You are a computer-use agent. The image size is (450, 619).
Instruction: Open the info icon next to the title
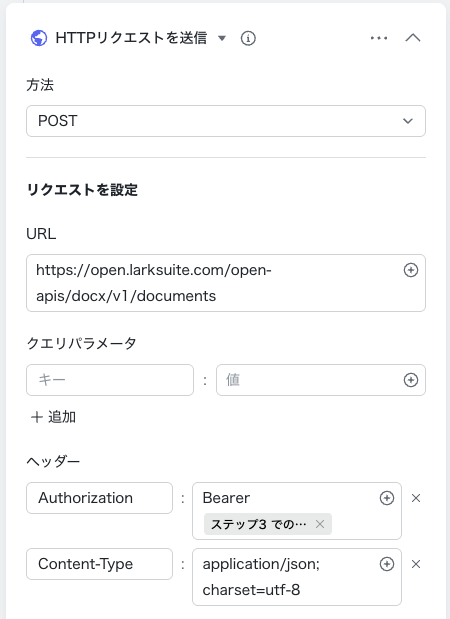tap(248, 38)
